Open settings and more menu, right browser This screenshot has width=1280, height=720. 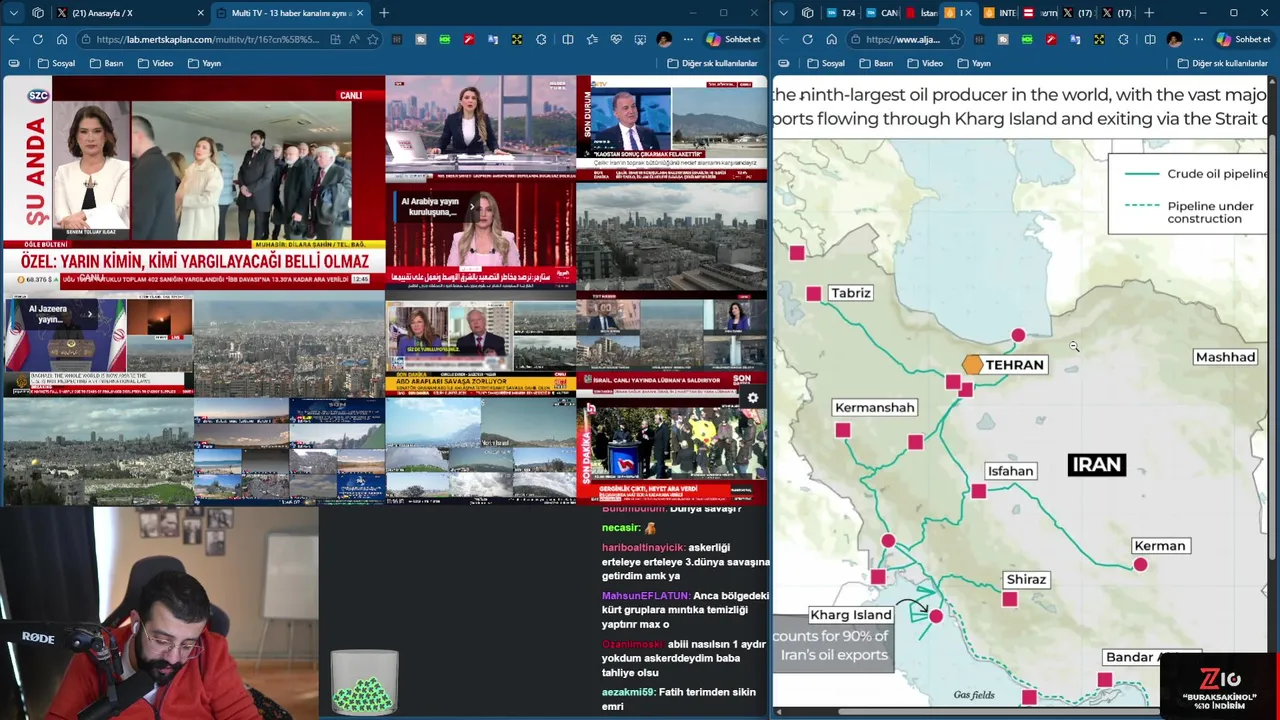point(1198,39)
